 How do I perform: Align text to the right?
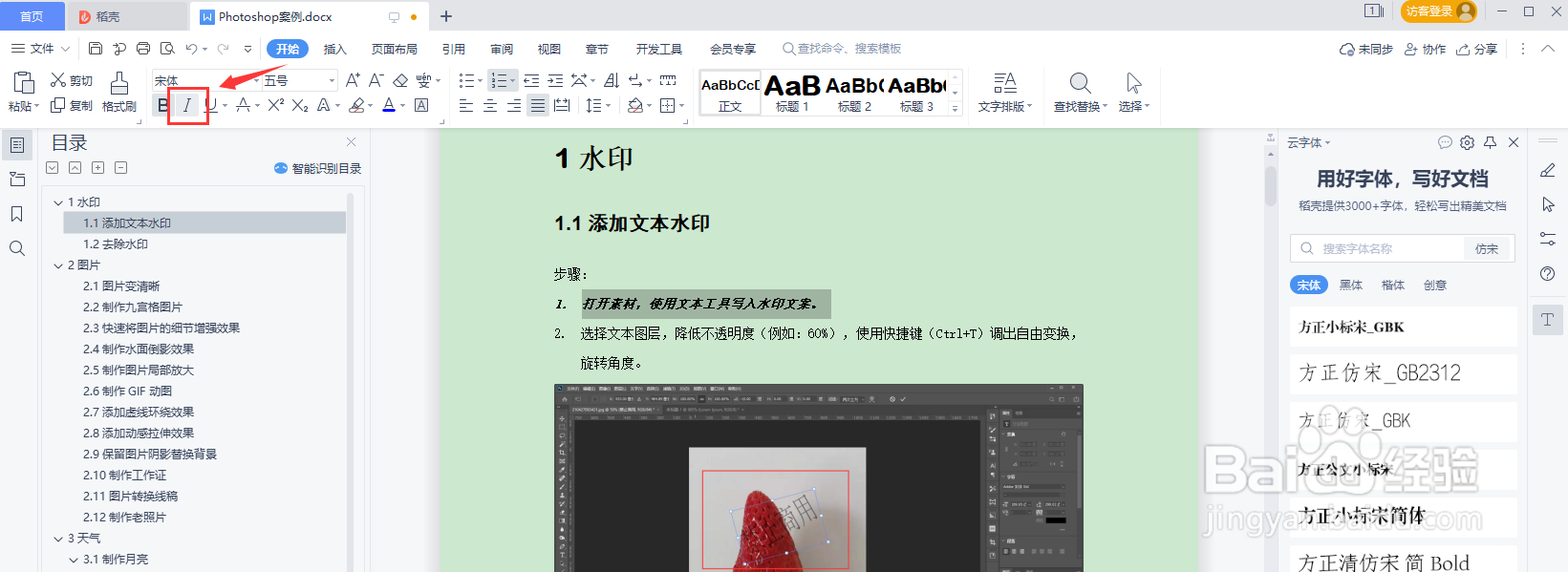[514, 105]
